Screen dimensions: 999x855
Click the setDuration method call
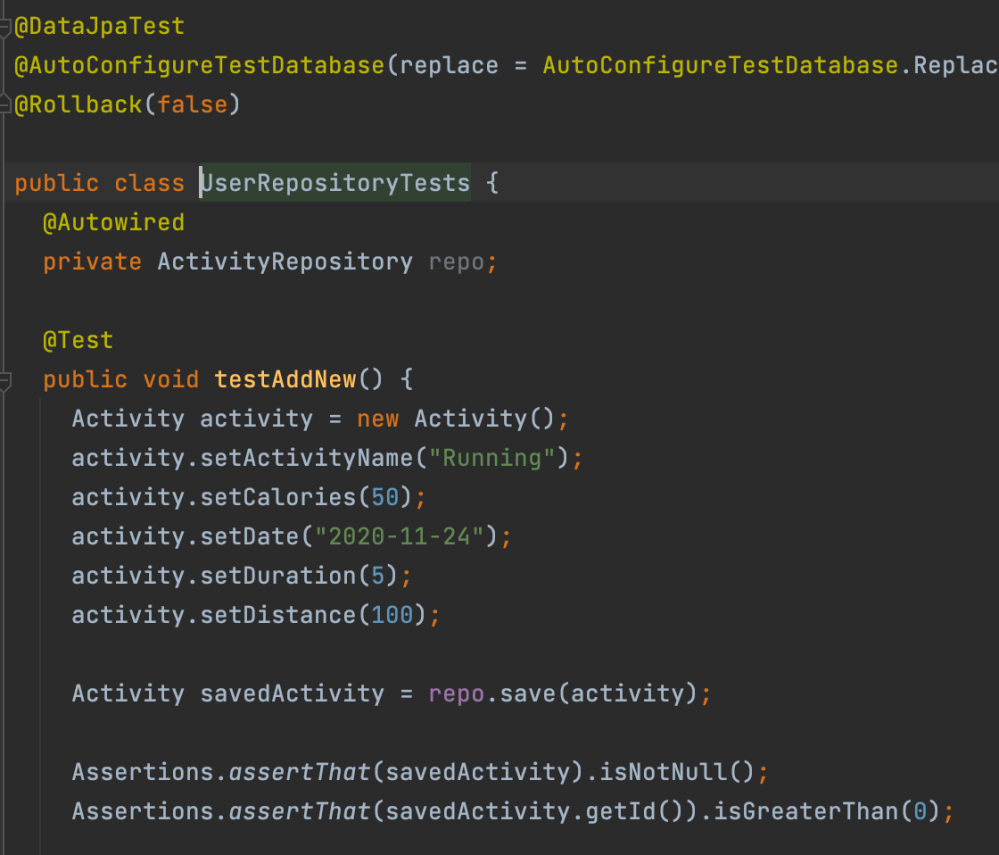[x=278, y=576]
